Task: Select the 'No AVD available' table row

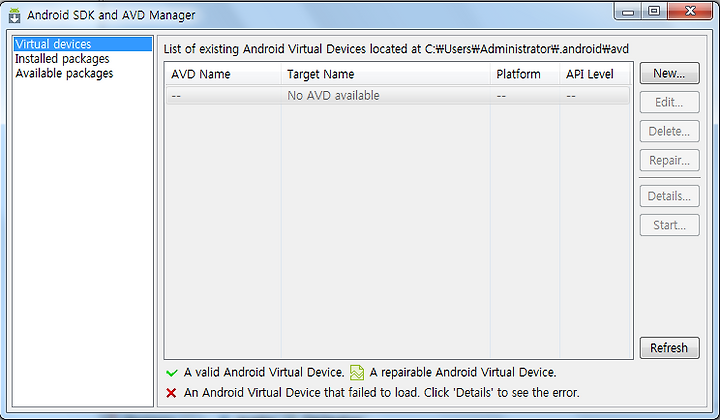Action: pos(398,95)
